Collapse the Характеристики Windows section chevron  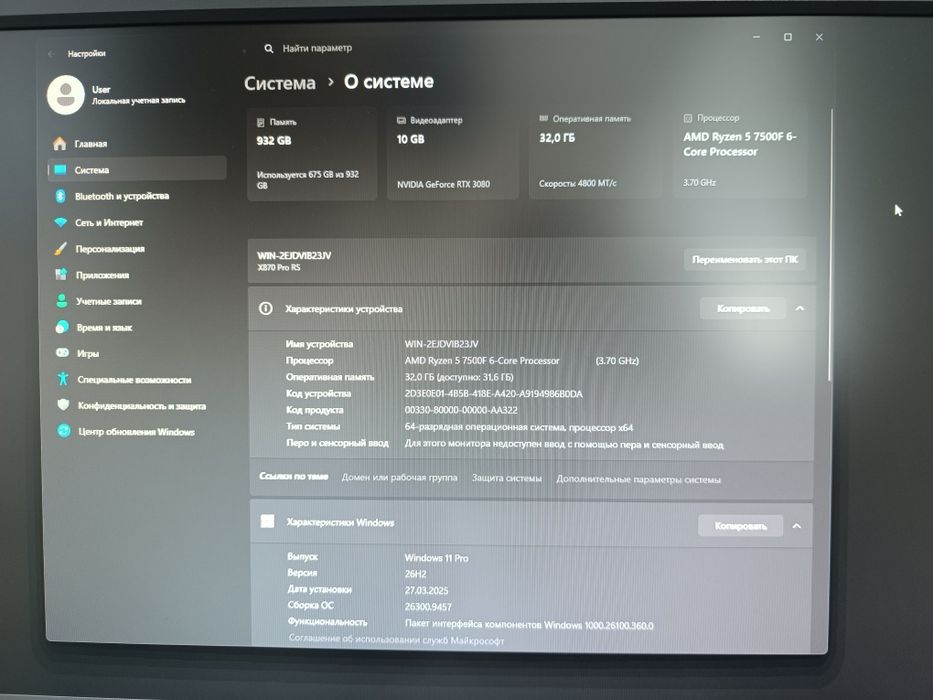797,526
